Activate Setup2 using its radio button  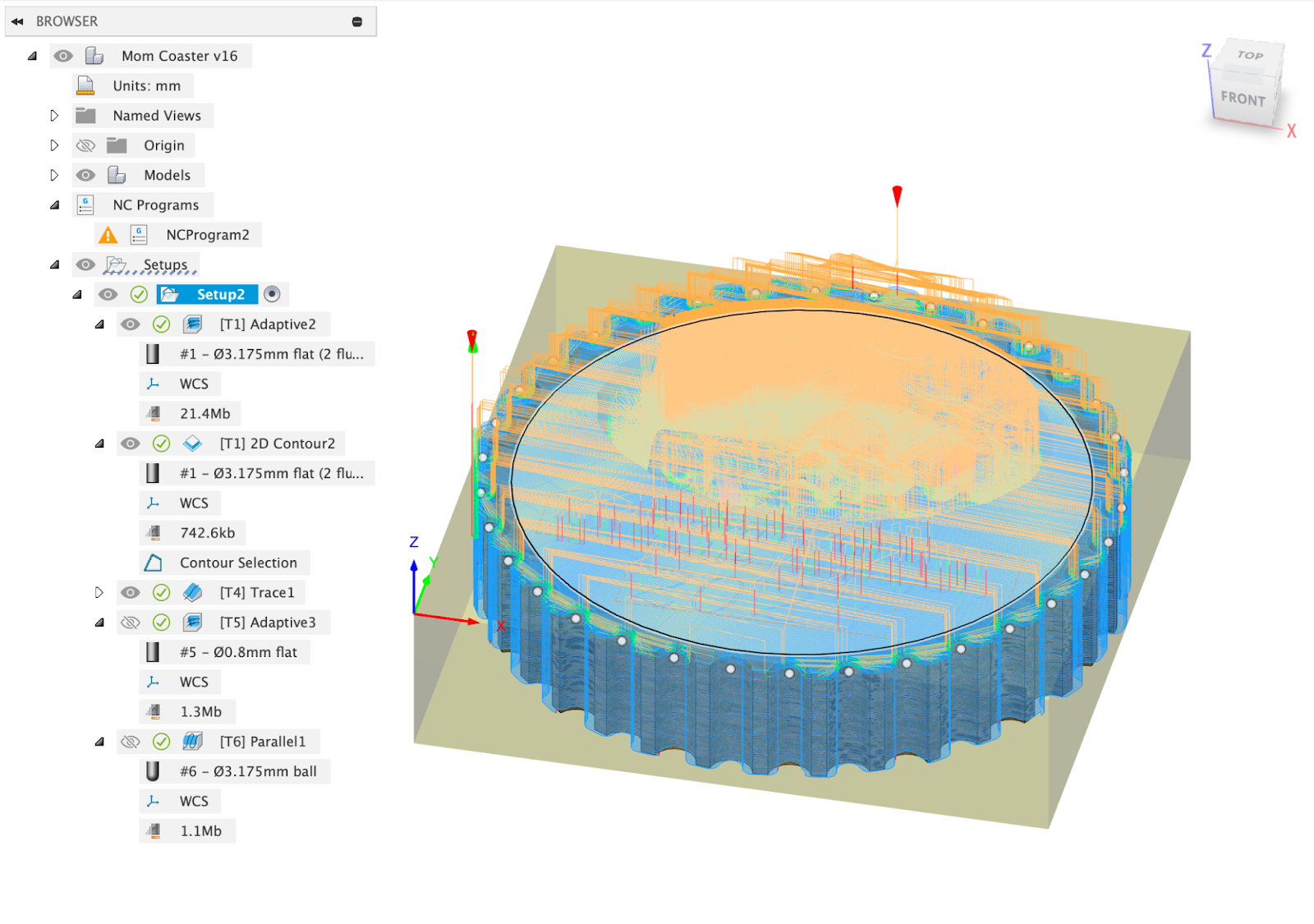(272, 294)
